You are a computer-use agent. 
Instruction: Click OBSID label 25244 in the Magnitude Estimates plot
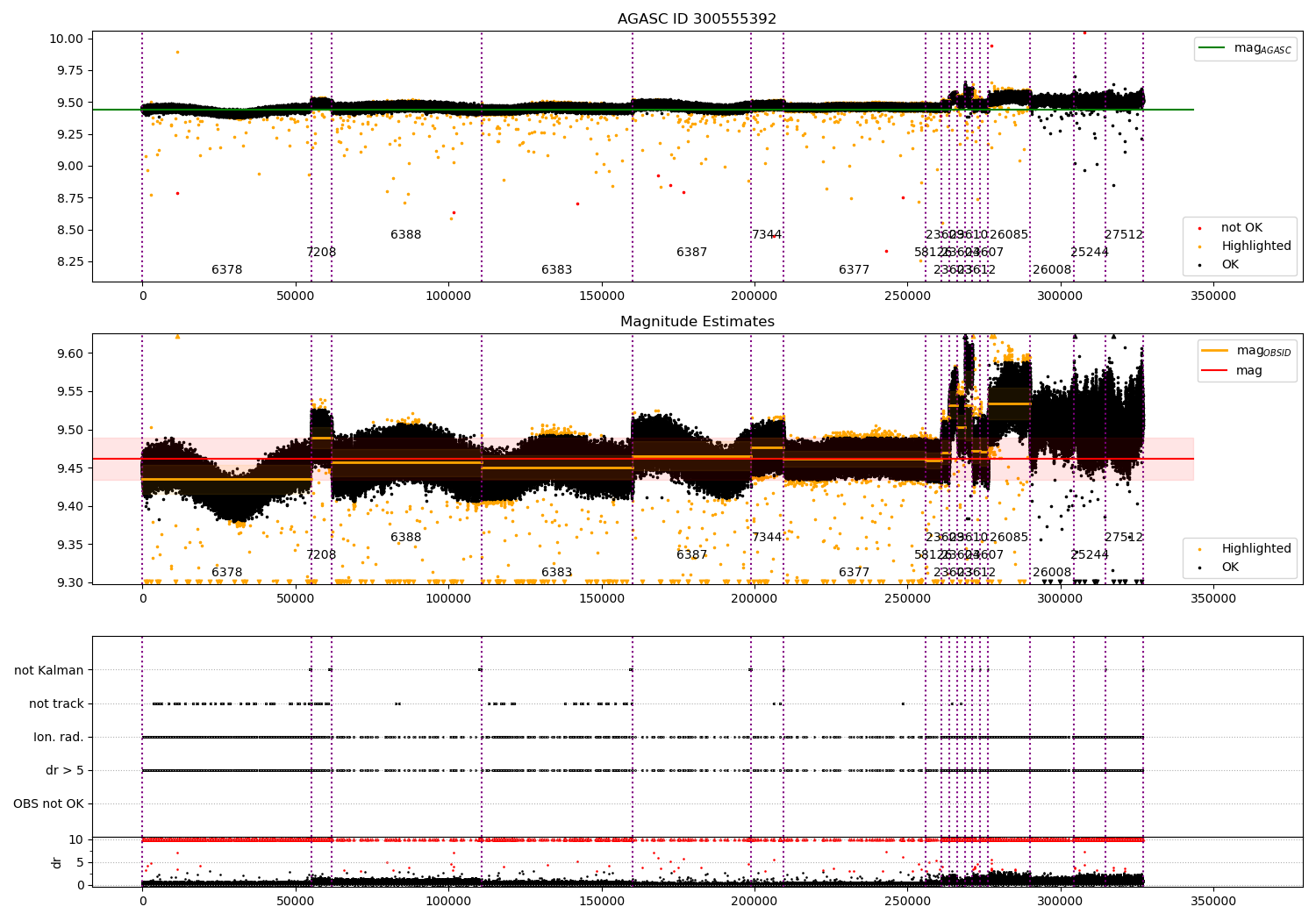pyautogui.click(x=1090, y=555)
